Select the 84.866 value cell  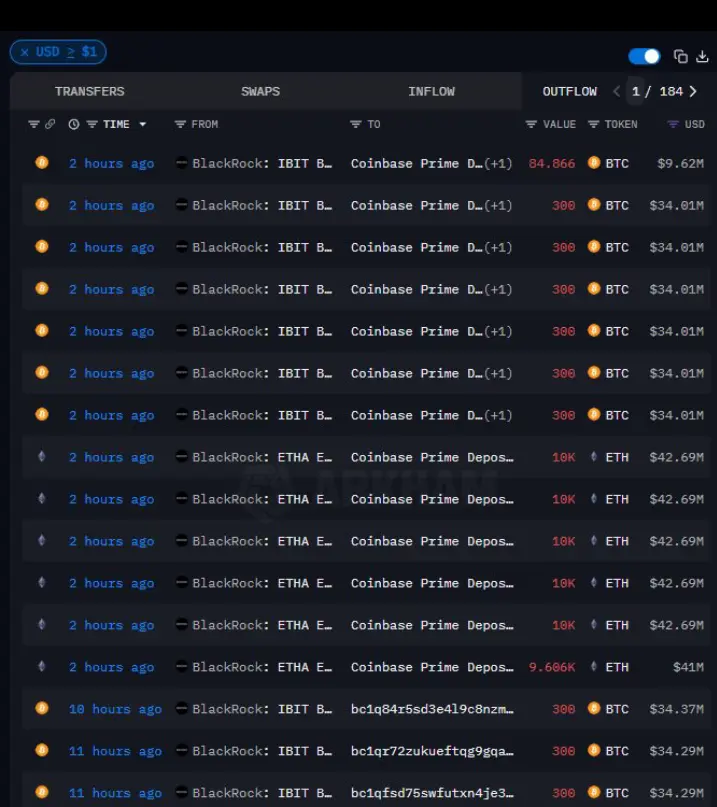click(x=551, y=164)
